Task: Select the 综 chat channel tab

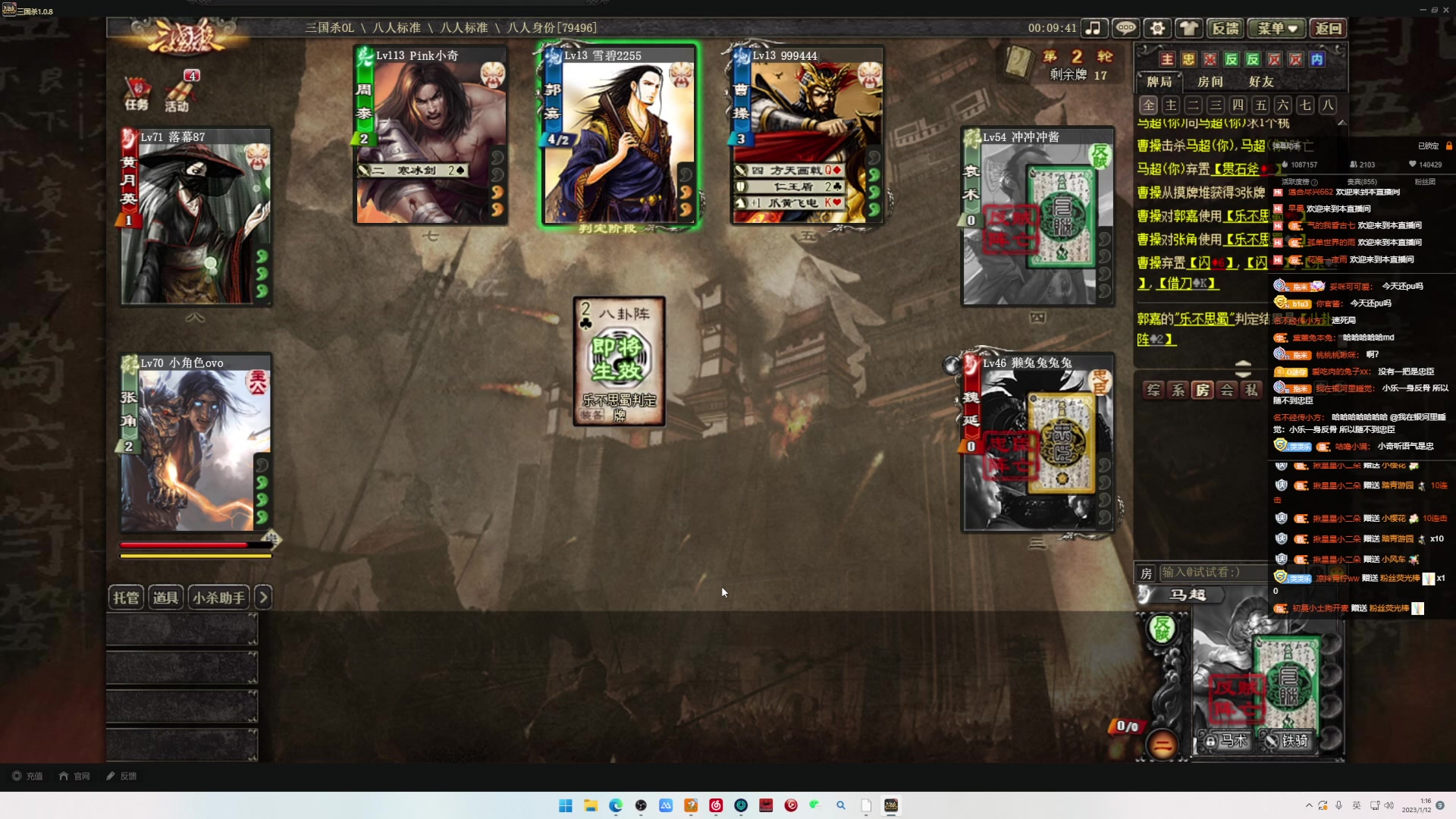Action: 1153,390
